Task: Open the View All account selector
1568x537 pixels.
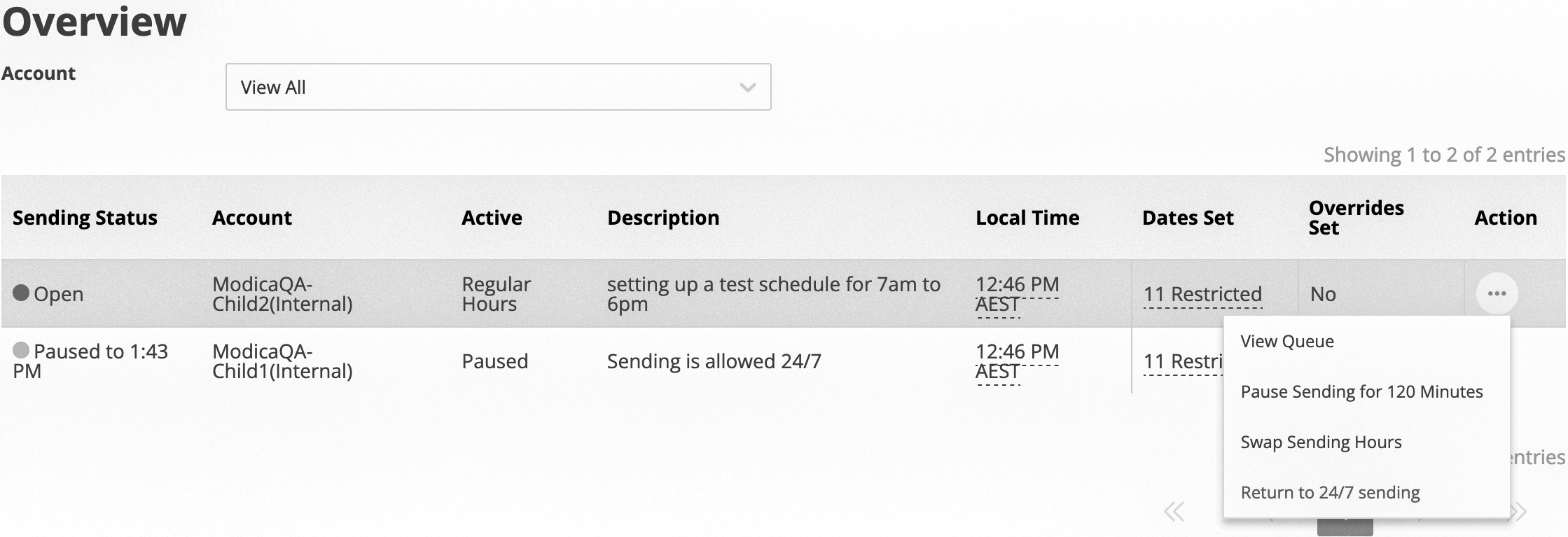Action: [499, 87]
